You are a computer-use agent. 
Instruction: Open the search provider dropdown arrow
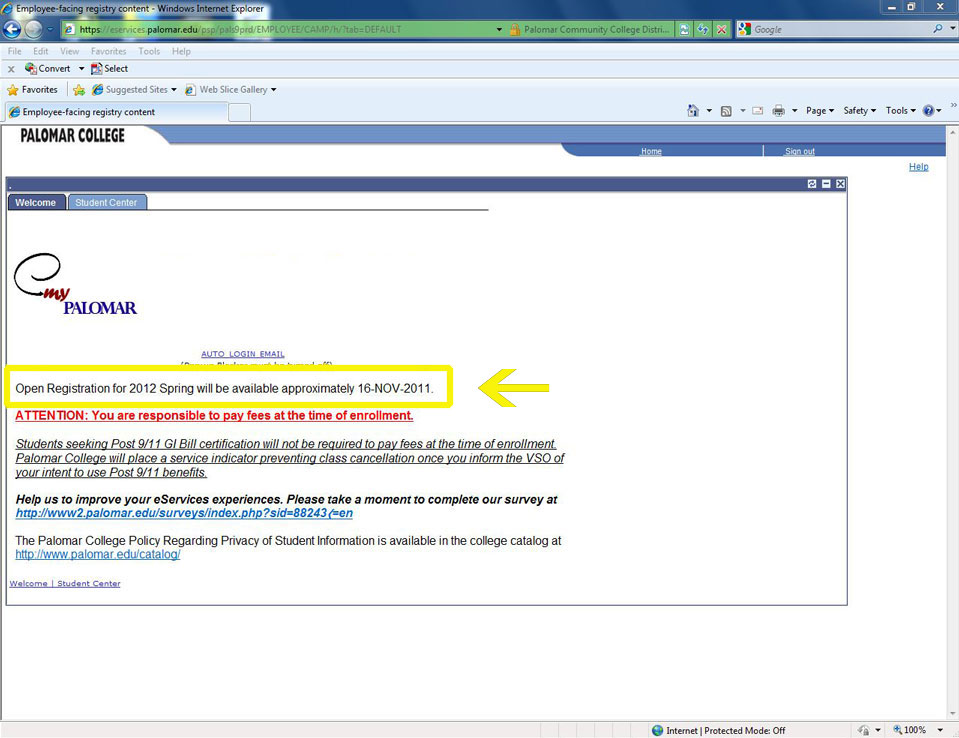pos(952,29)
